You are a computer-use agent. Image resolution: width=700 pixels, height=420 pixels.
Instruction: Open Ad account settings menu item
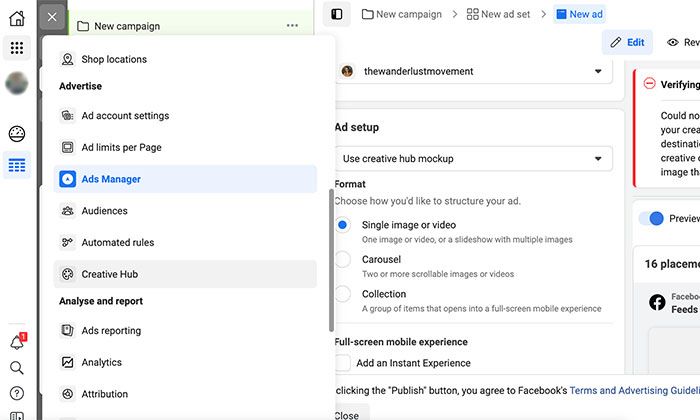point(185,116)
